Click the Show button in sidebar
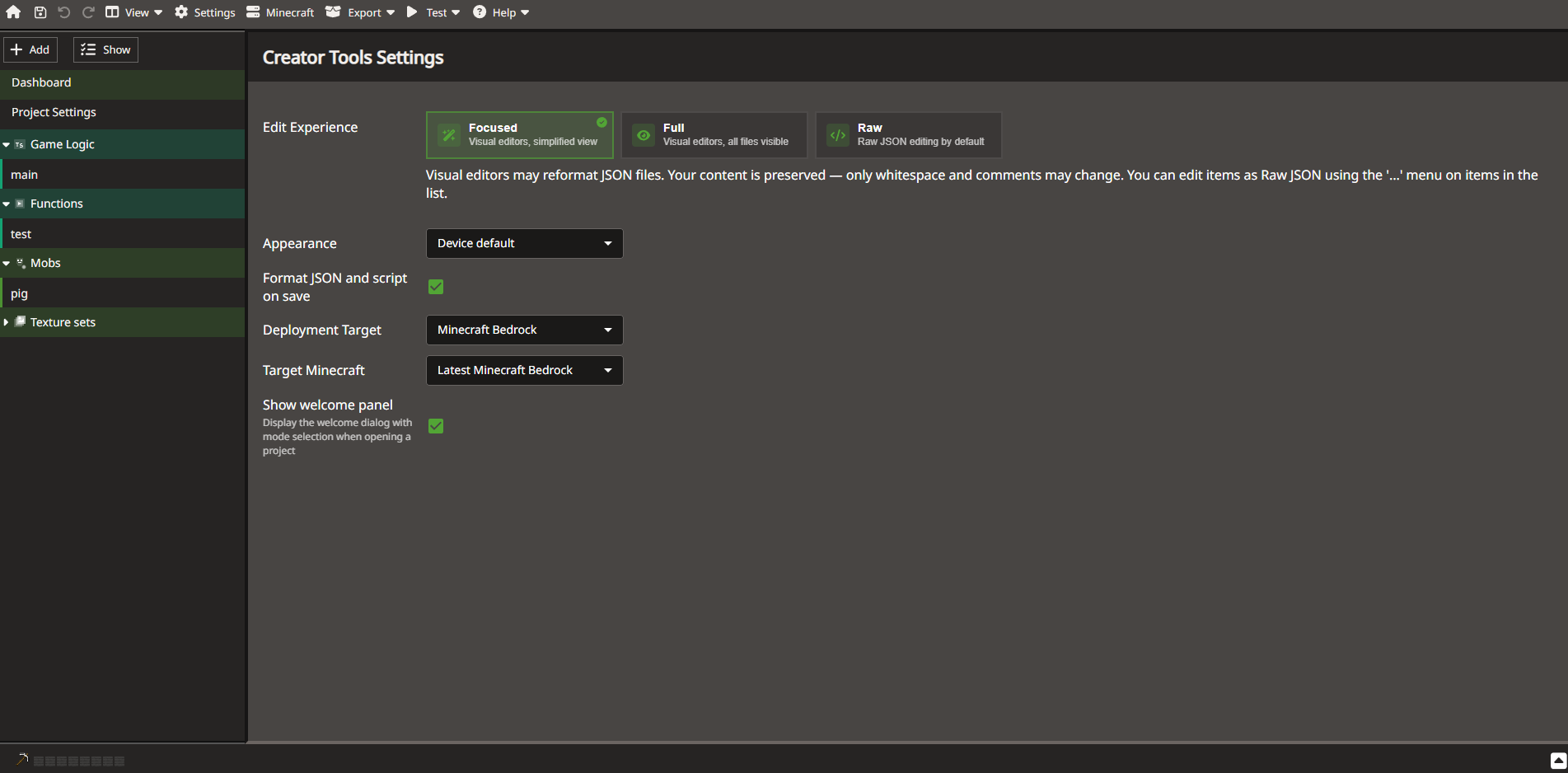This screenshot has width=1568, height=773. [x=105, y=49]
